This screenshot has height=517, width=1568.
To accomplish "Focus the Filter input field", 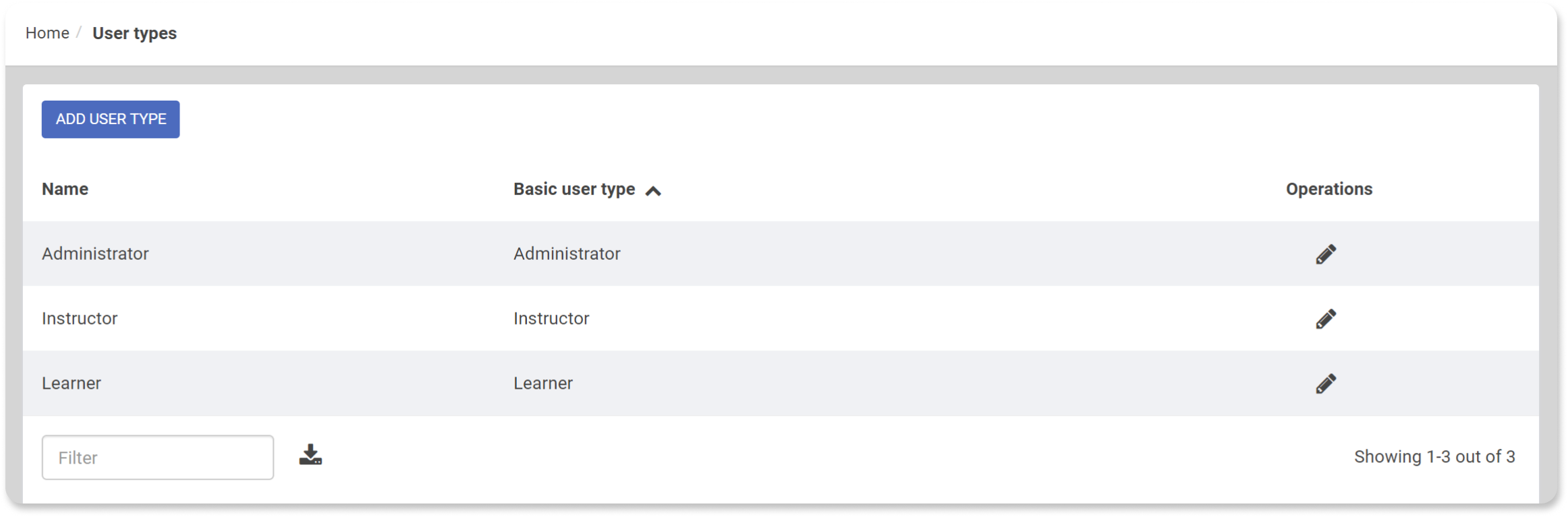I will pos(158,458).
